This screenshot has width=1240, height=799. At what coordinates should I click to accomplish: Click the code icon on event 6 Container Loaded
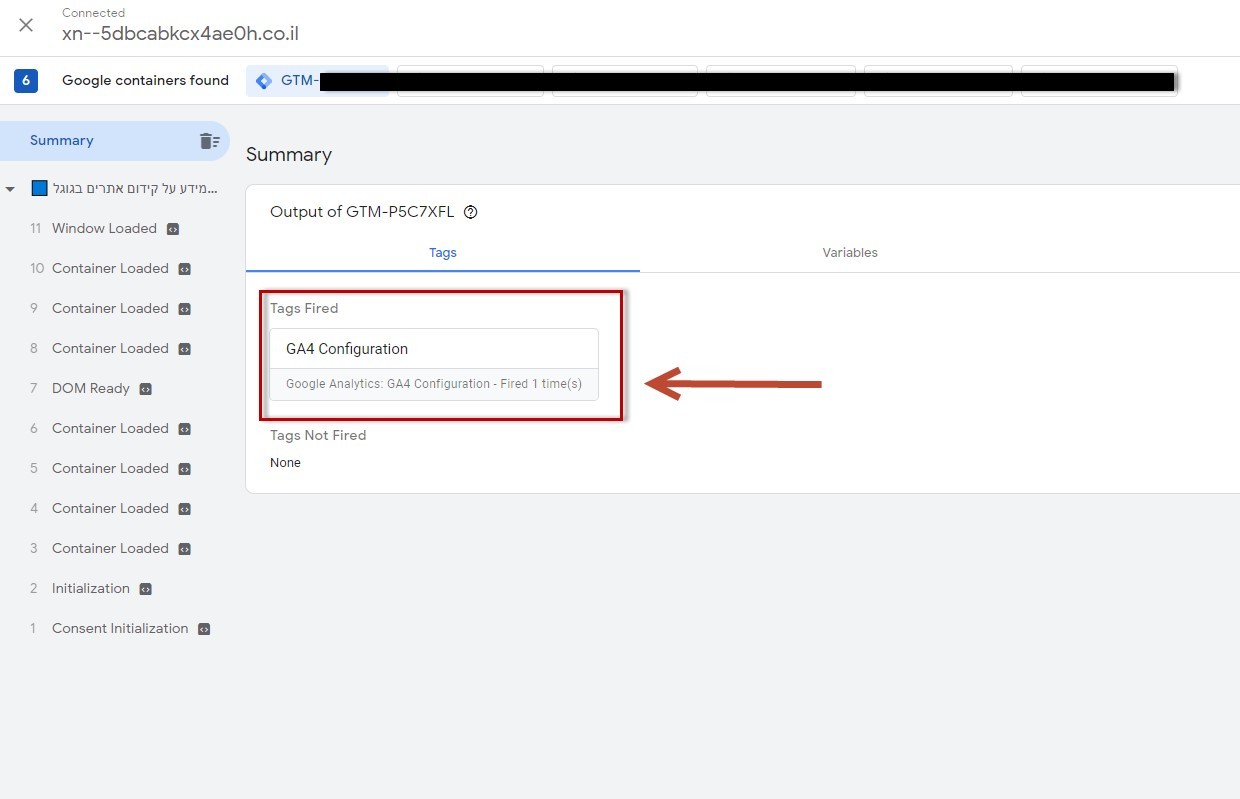184,429
